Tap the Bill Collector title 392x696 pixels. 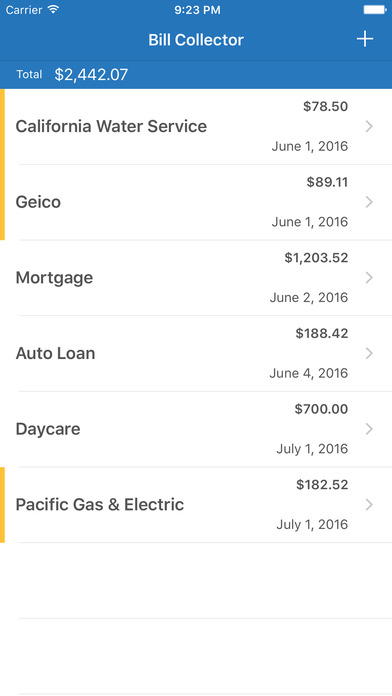point(196,40)
